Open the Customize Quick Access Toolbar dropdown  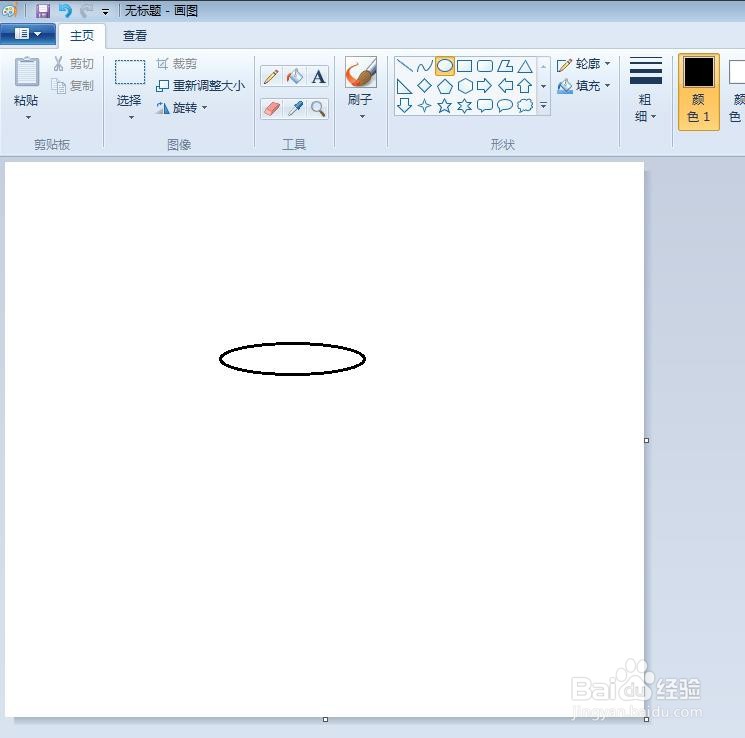[x=105, y=11]
